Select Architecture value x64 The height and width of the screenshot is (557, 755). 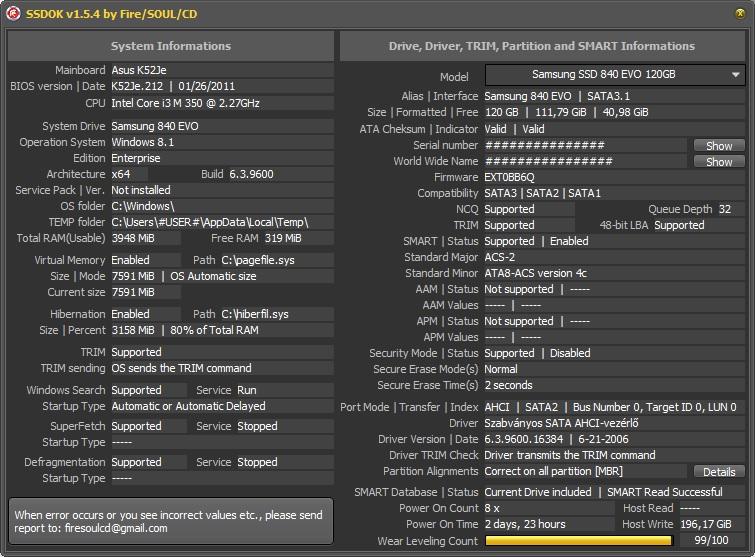121,174
